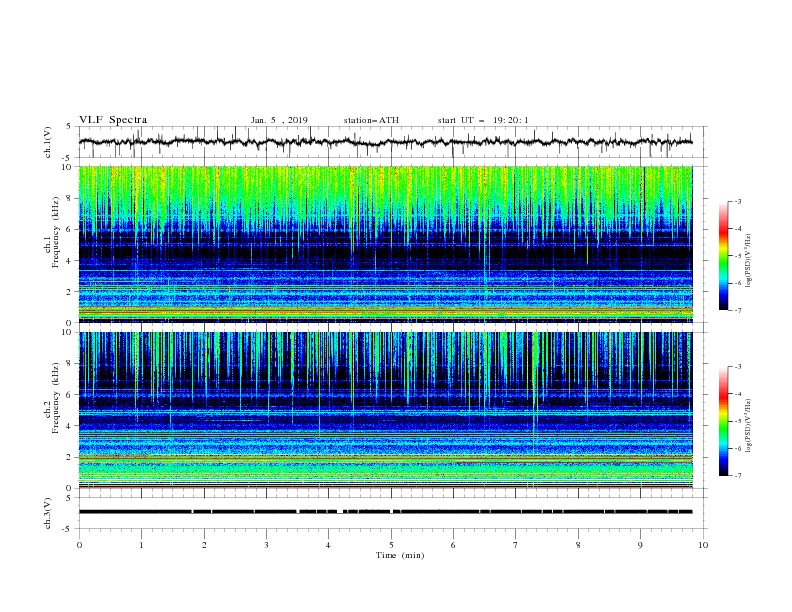Click the ch.2 spectrogram panel

pyautogui.click(x=385, y=410)
